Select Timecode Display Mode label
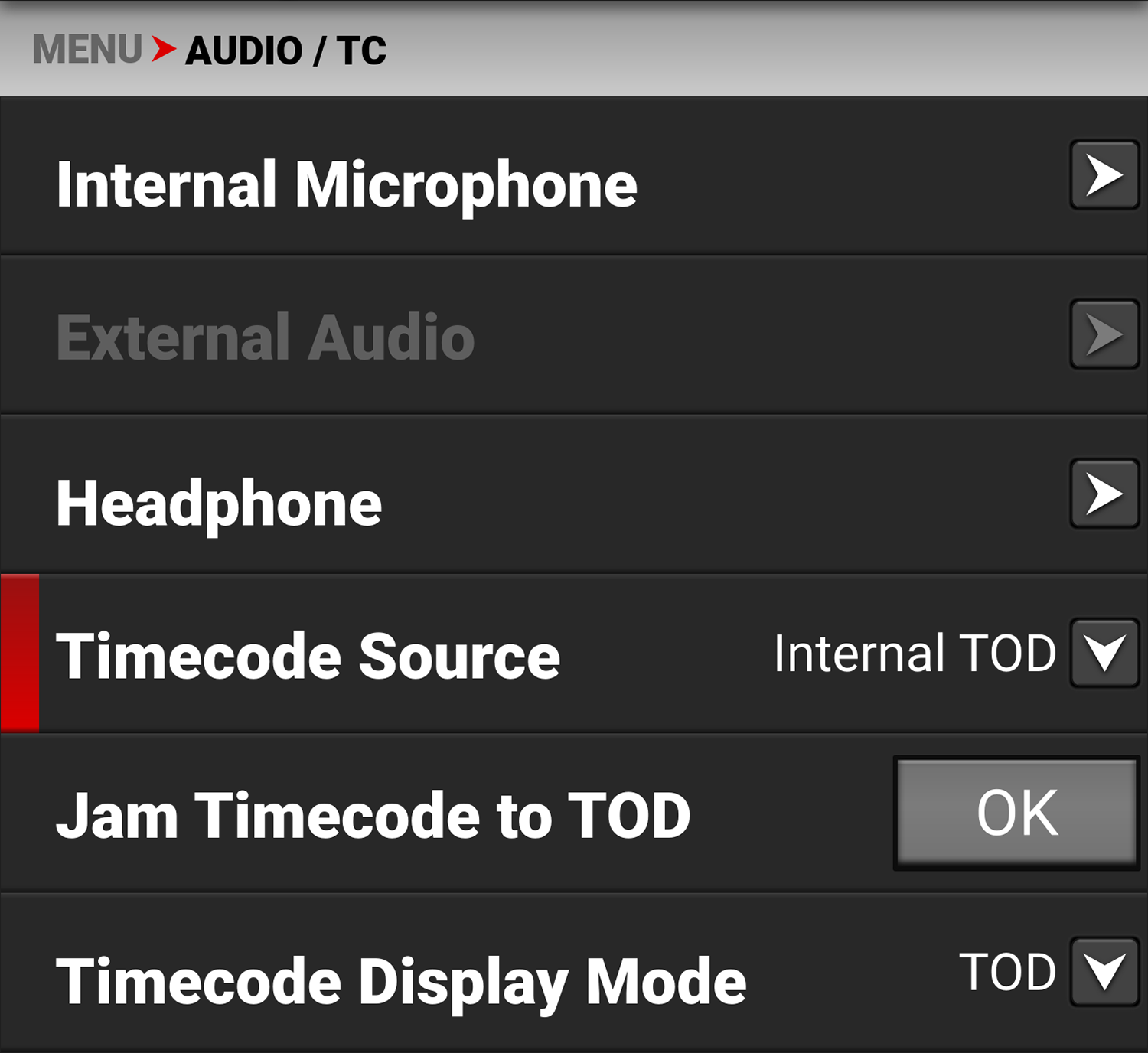 pyautogui.click(x=401, y=982)
